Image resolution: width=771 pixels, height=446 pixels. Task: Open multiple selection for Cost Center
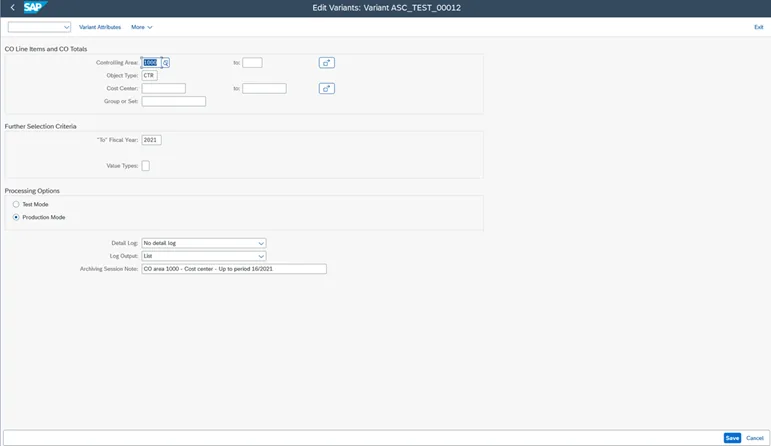(x=326, y=89)
